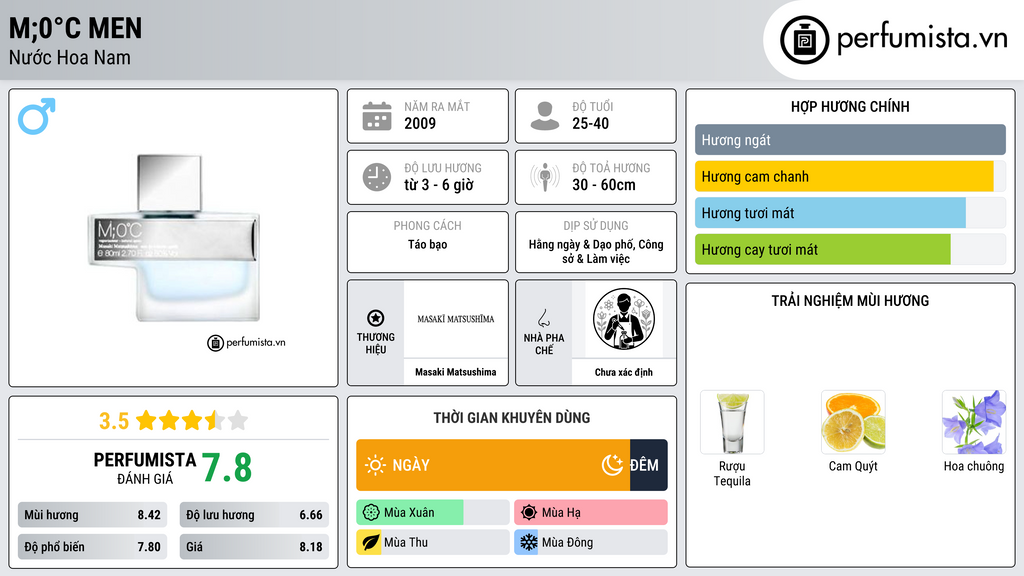Click the Chưa xác định perfumer label

tap(624, 372)
